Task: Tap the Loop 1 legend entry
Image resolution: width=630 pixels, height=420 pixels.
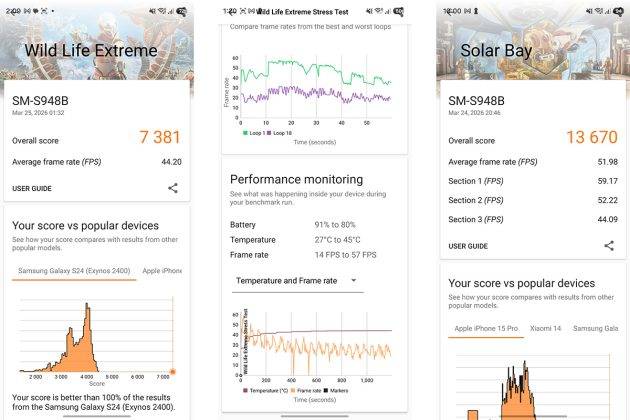Action: tap(254, 133)
